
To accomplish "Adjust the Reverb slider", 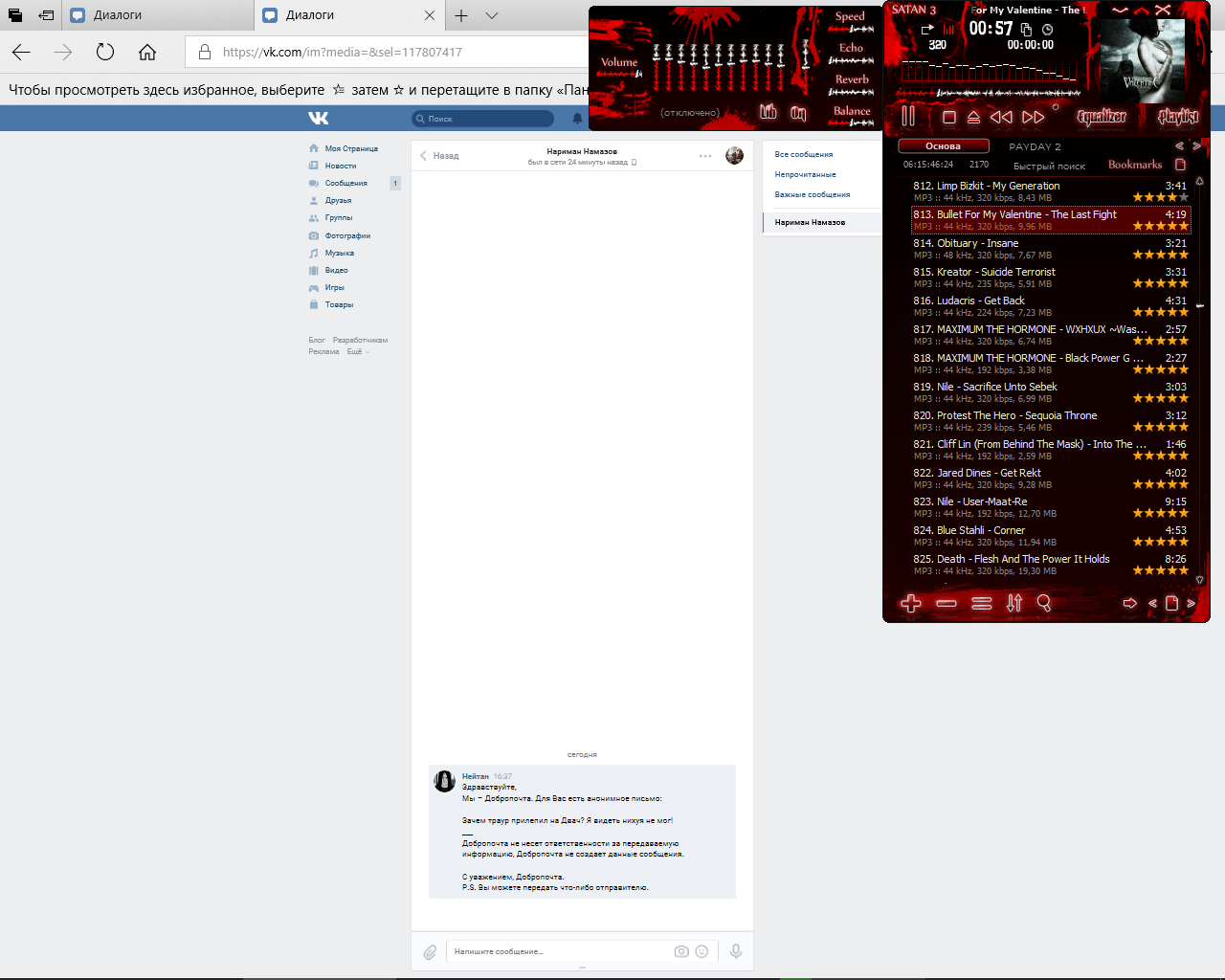I will click(x=851, y=92).
